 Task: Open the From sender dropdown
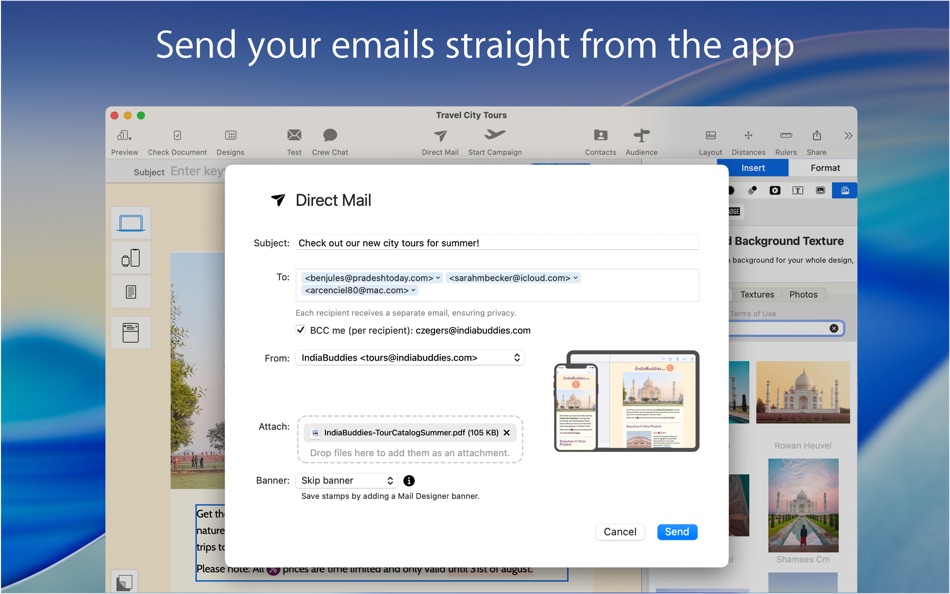point(410,358)
